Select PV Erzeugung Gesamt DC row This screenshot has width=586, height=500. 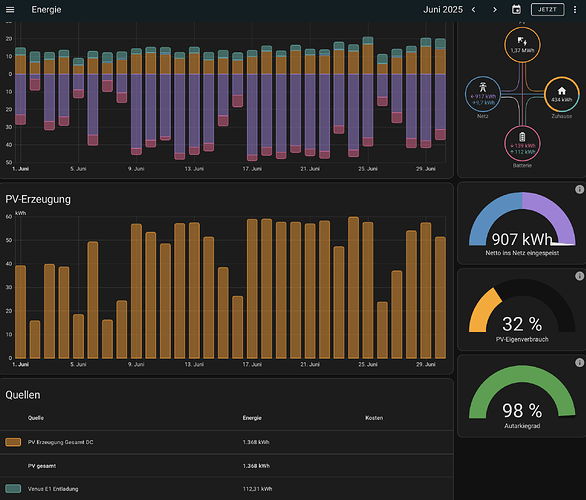(x=226, y=442)
